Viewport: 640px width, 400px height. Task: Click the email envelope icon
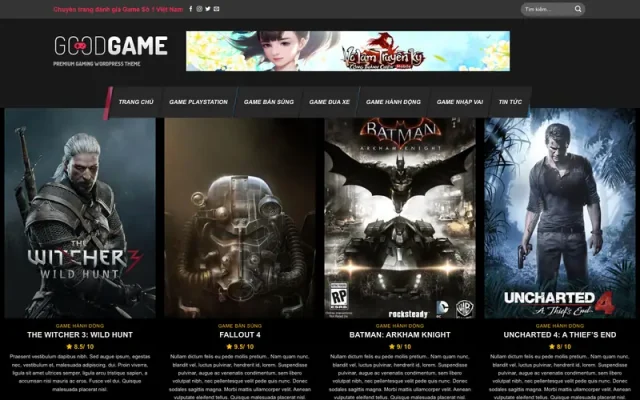(x=216, y=9)
